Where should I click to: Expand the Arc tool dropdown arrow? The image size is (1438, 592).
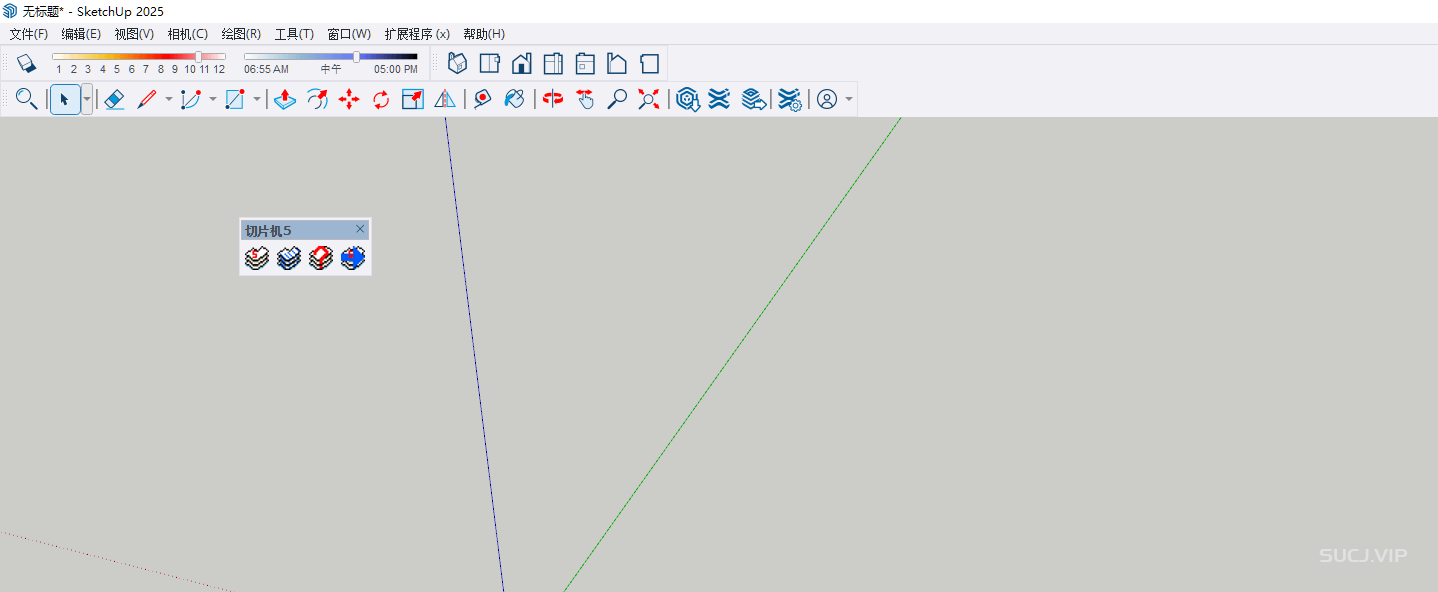coord(212,99)
